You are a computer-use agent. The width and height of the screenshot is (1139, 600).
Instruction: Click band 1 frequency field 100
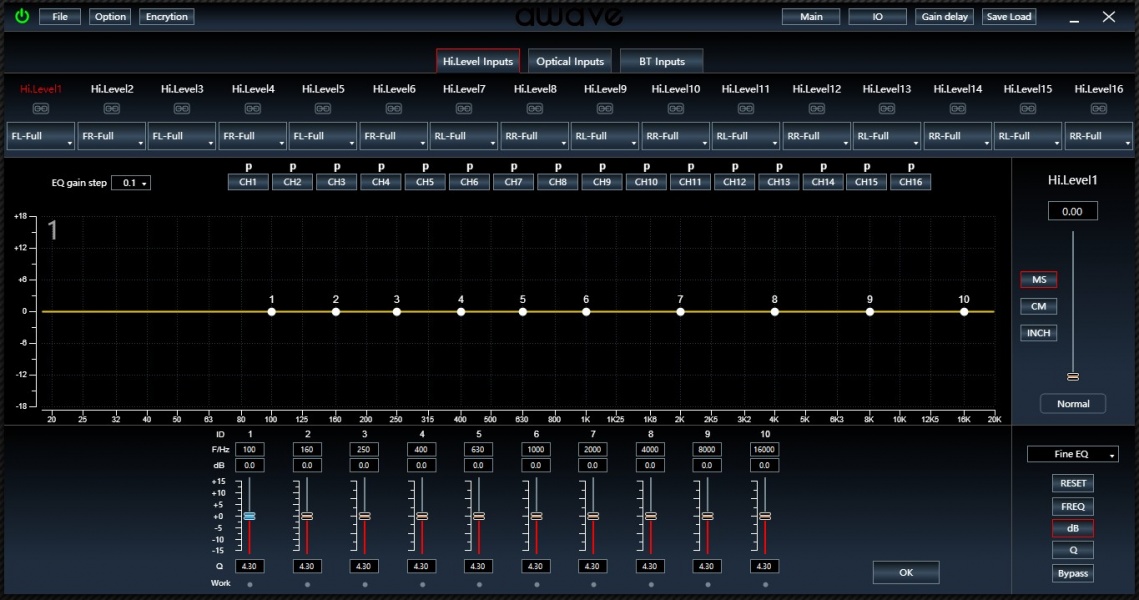click(x=249, y=450)
